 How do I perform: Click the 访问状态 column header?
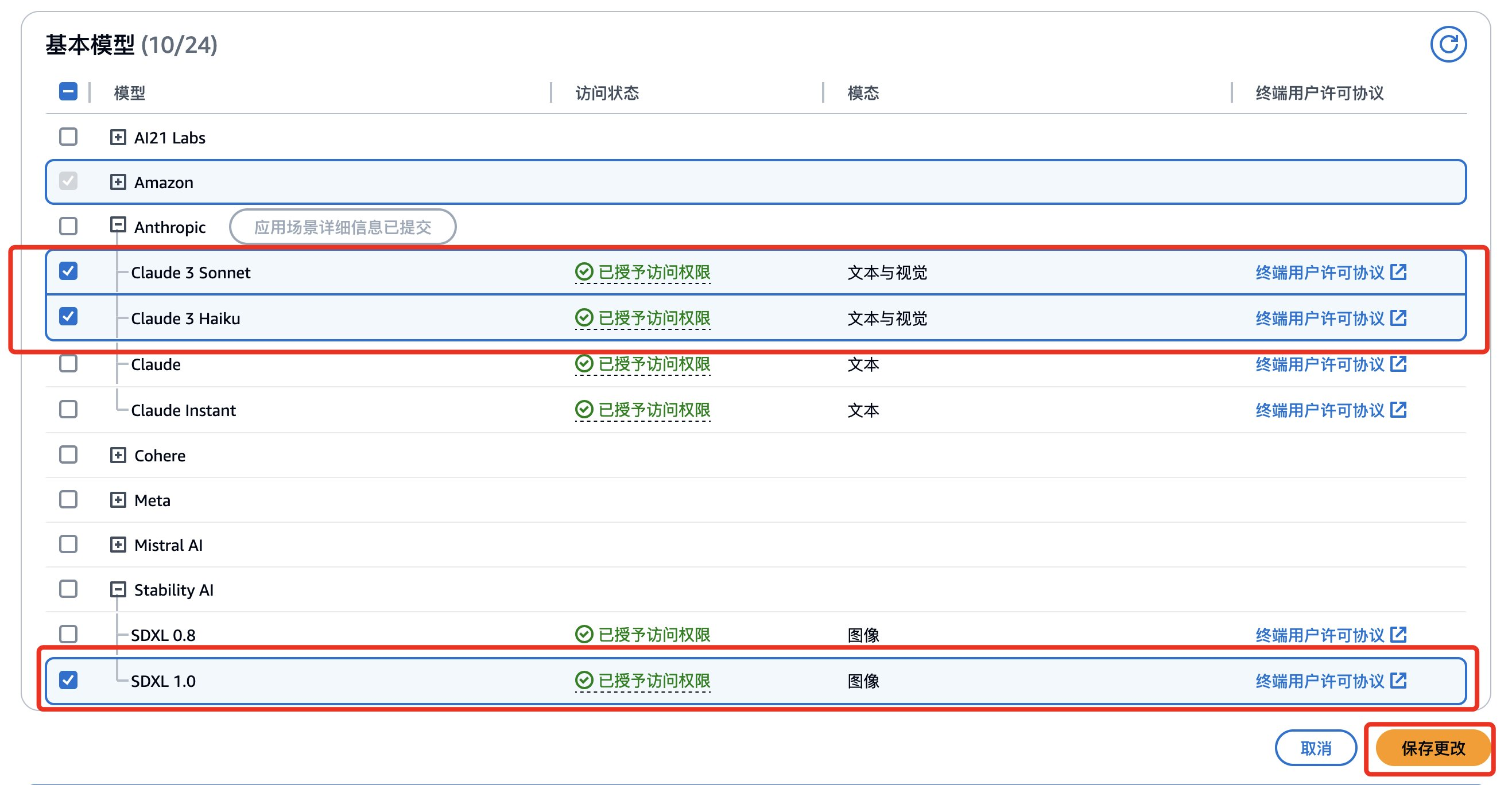point(607,93)
